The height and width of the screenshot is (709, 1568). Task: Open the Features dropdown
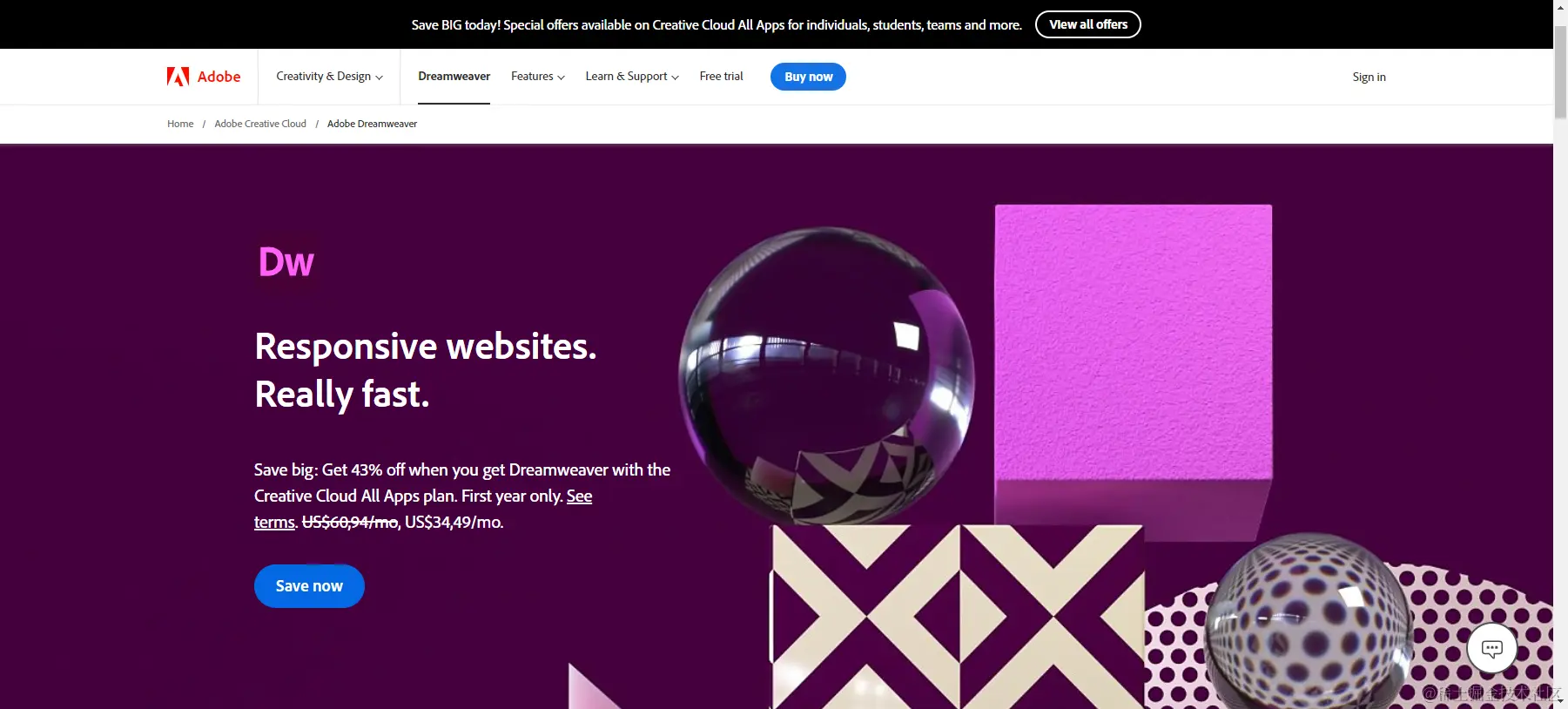(x=537, y=77)
